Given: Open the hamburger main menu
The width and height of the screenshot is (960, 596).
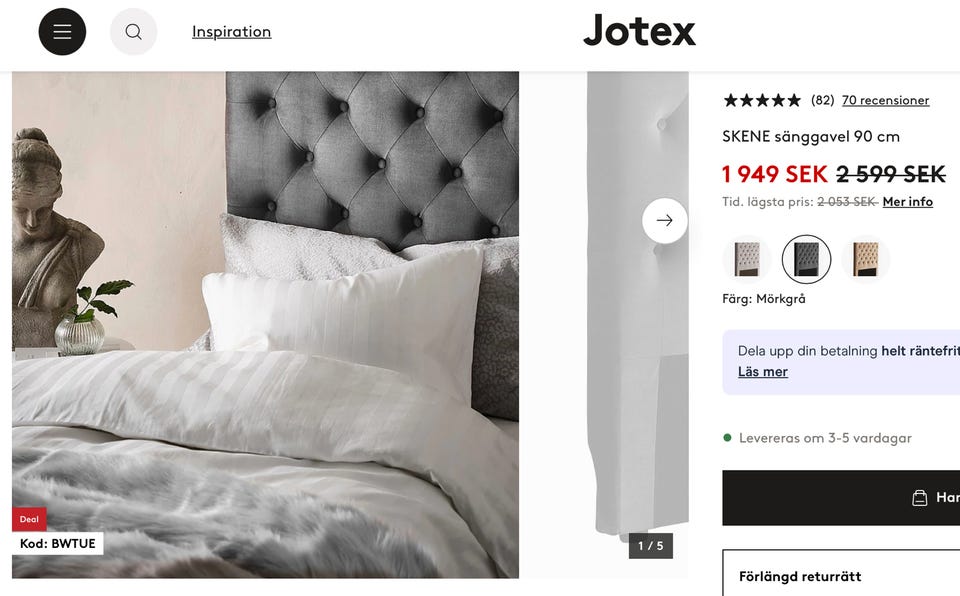Looking at the screenshot, I should click(x=62, y=32).
